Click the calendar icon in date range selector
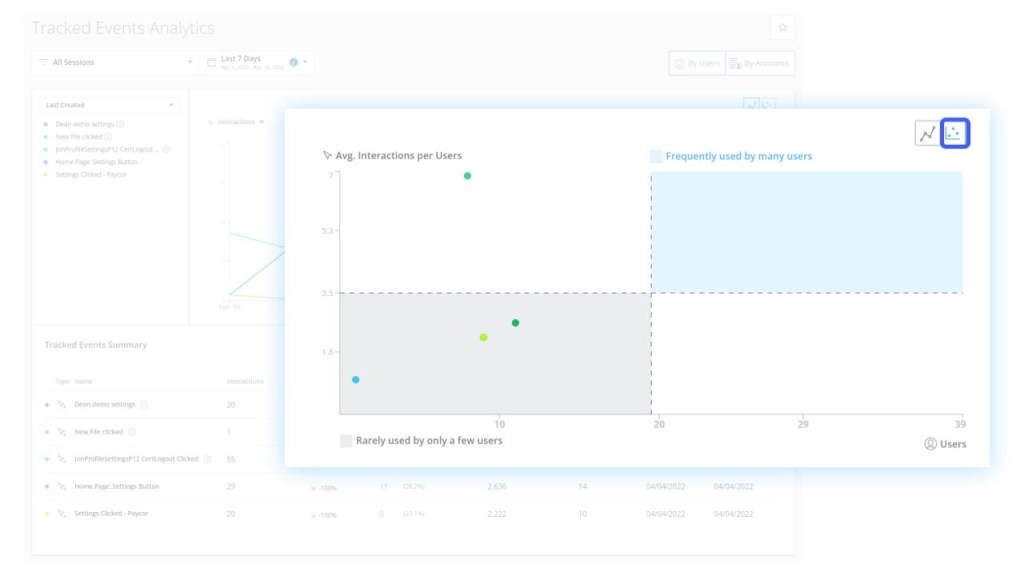This screenshot has width=1024, height=576. [211, 62]
